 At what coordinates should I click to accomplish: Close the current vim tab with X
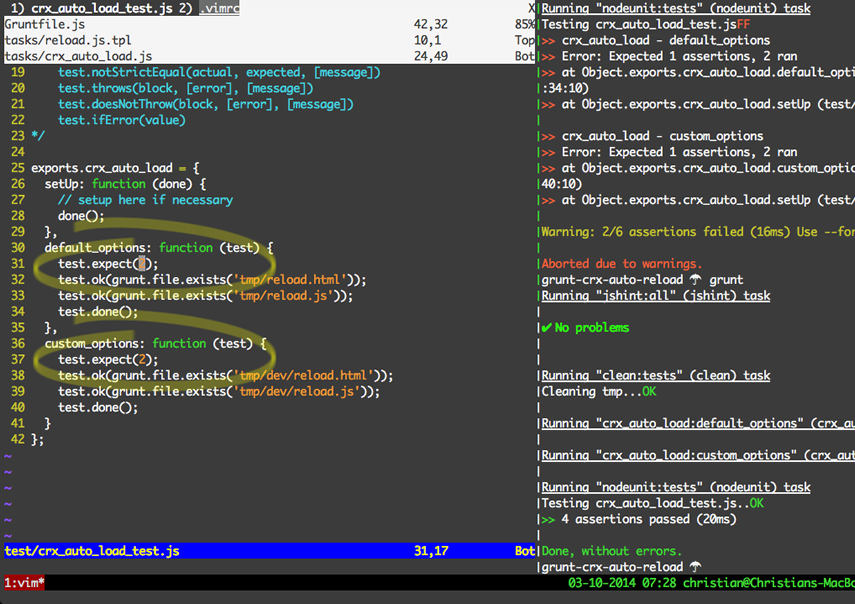coord(532,8)
